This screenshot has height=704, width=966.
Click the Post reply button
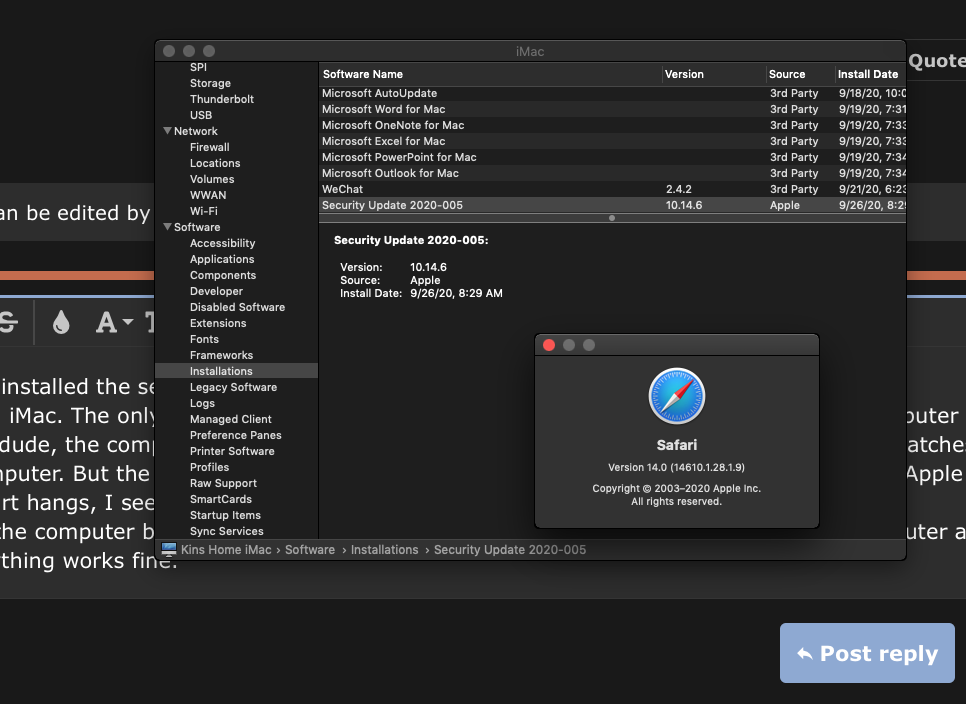(x=867, y=653)
